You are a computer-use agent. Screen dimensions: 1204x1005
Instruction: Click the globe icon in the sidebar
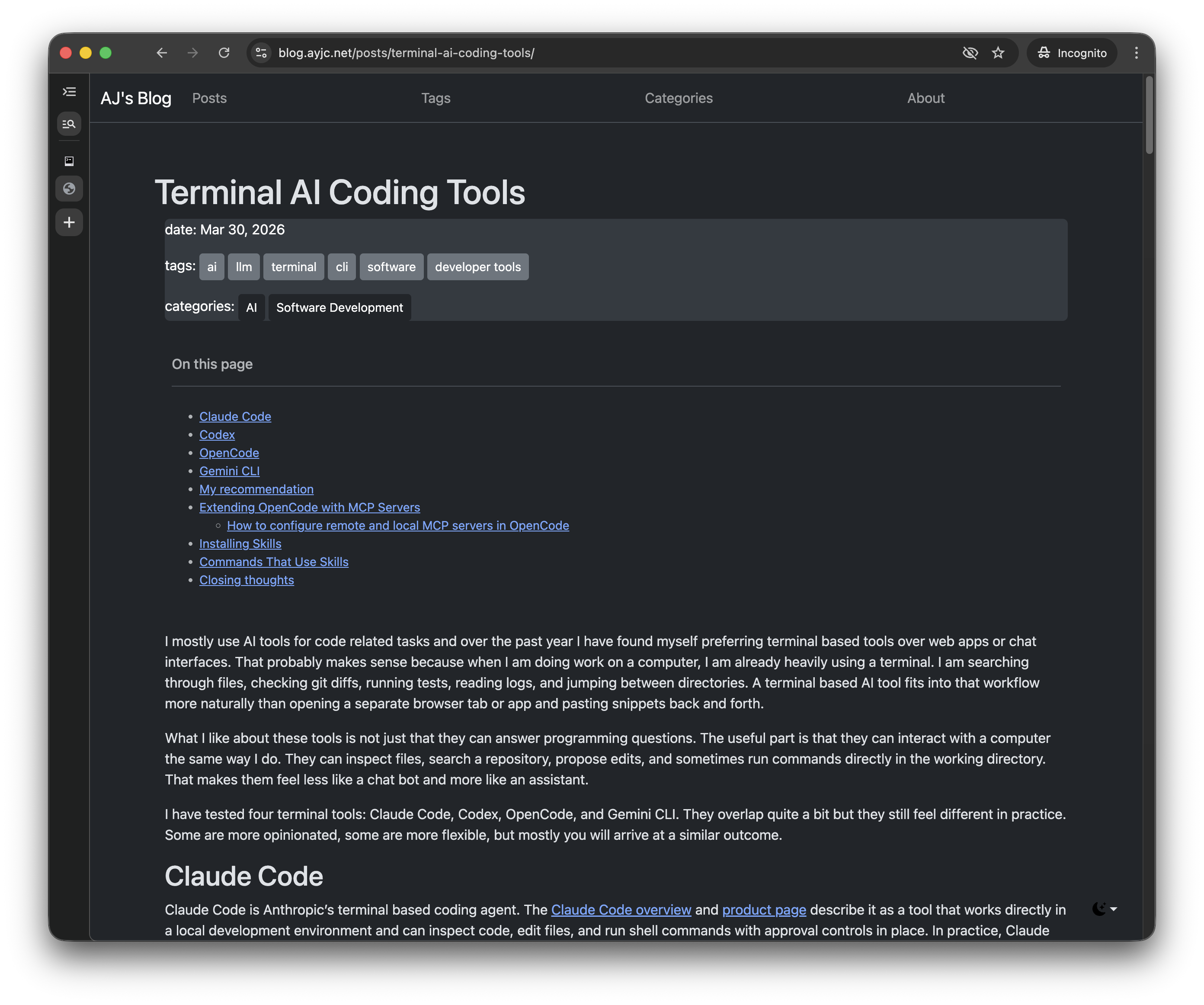(69, 189)
